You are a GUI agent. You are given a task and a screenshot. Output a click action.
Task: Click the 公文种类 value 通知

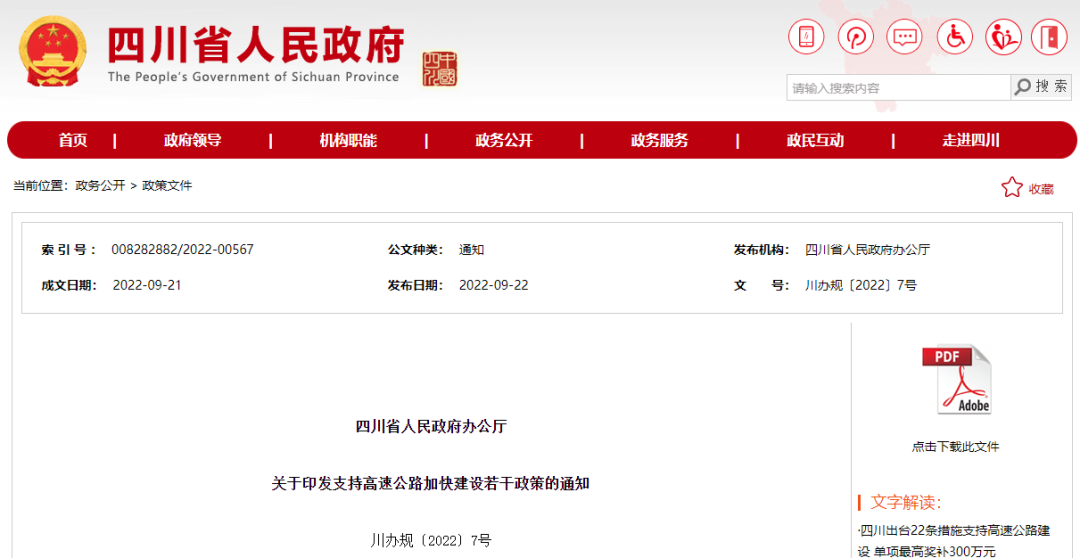point(472,249)
